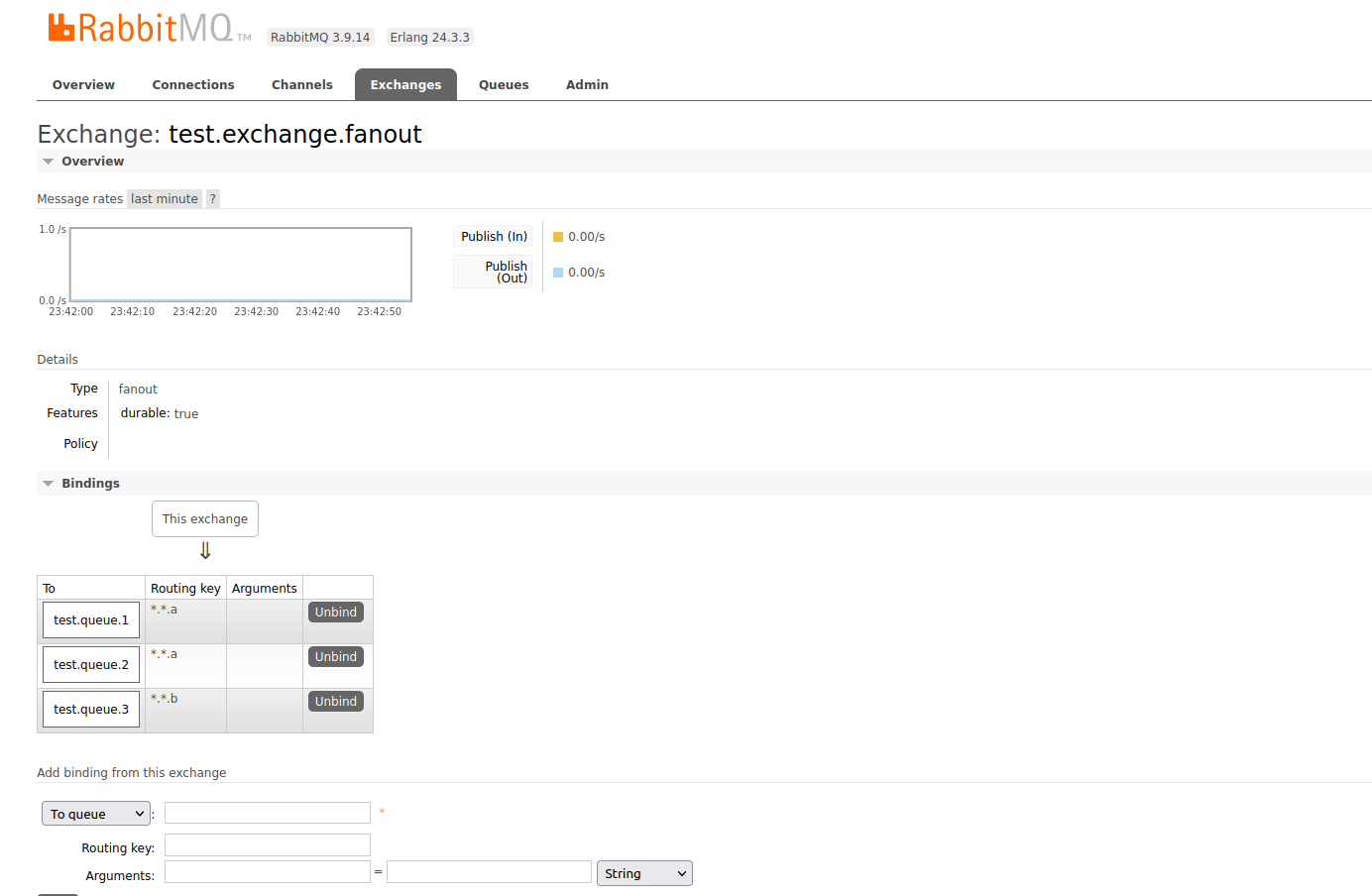This screenshot has height=896, width=1372.
Task: Open the Overview tab
Action: [83, 85]
